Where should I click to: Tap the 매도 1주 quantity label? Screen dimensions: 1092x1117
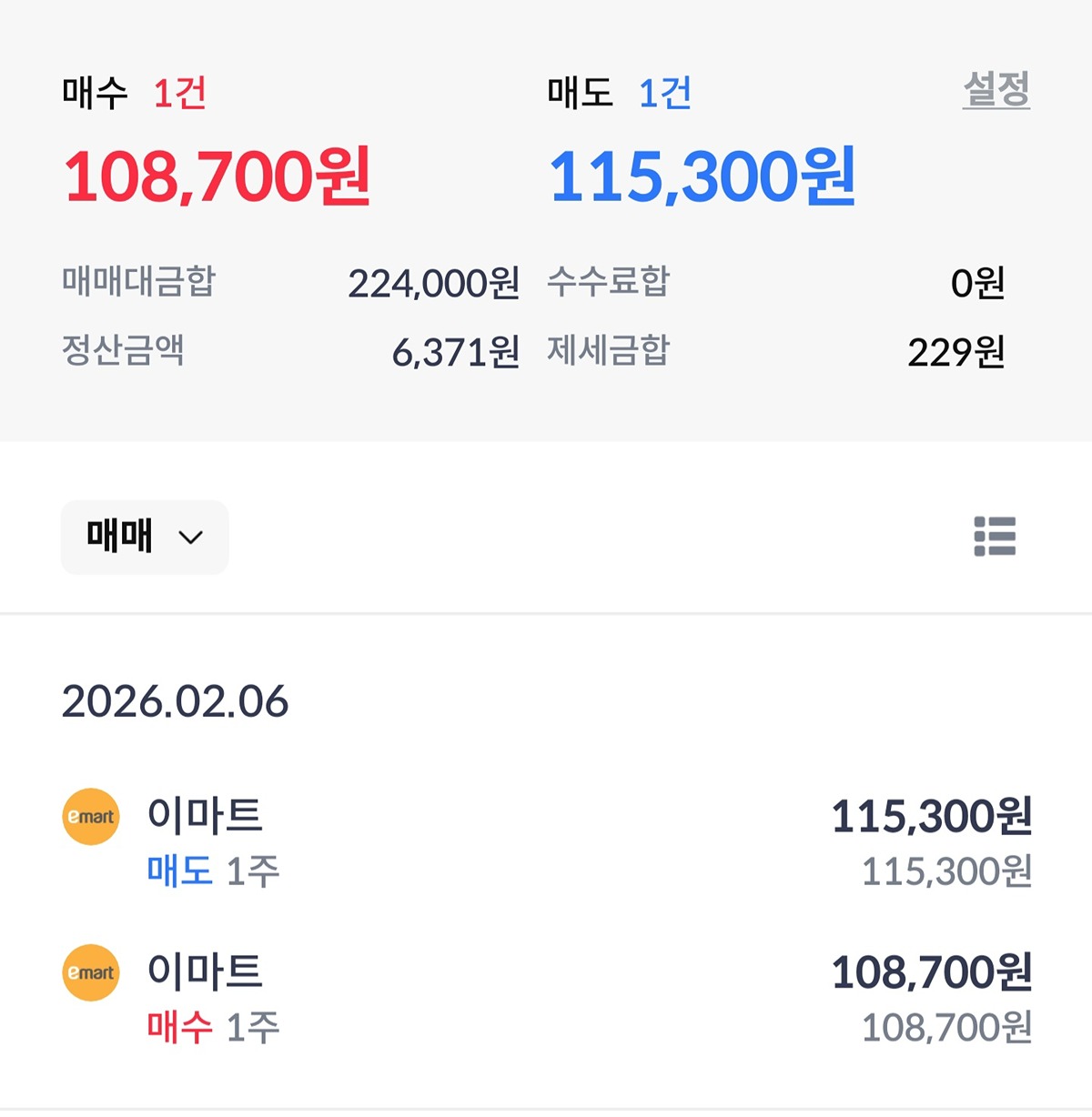[x=213, y=871]
